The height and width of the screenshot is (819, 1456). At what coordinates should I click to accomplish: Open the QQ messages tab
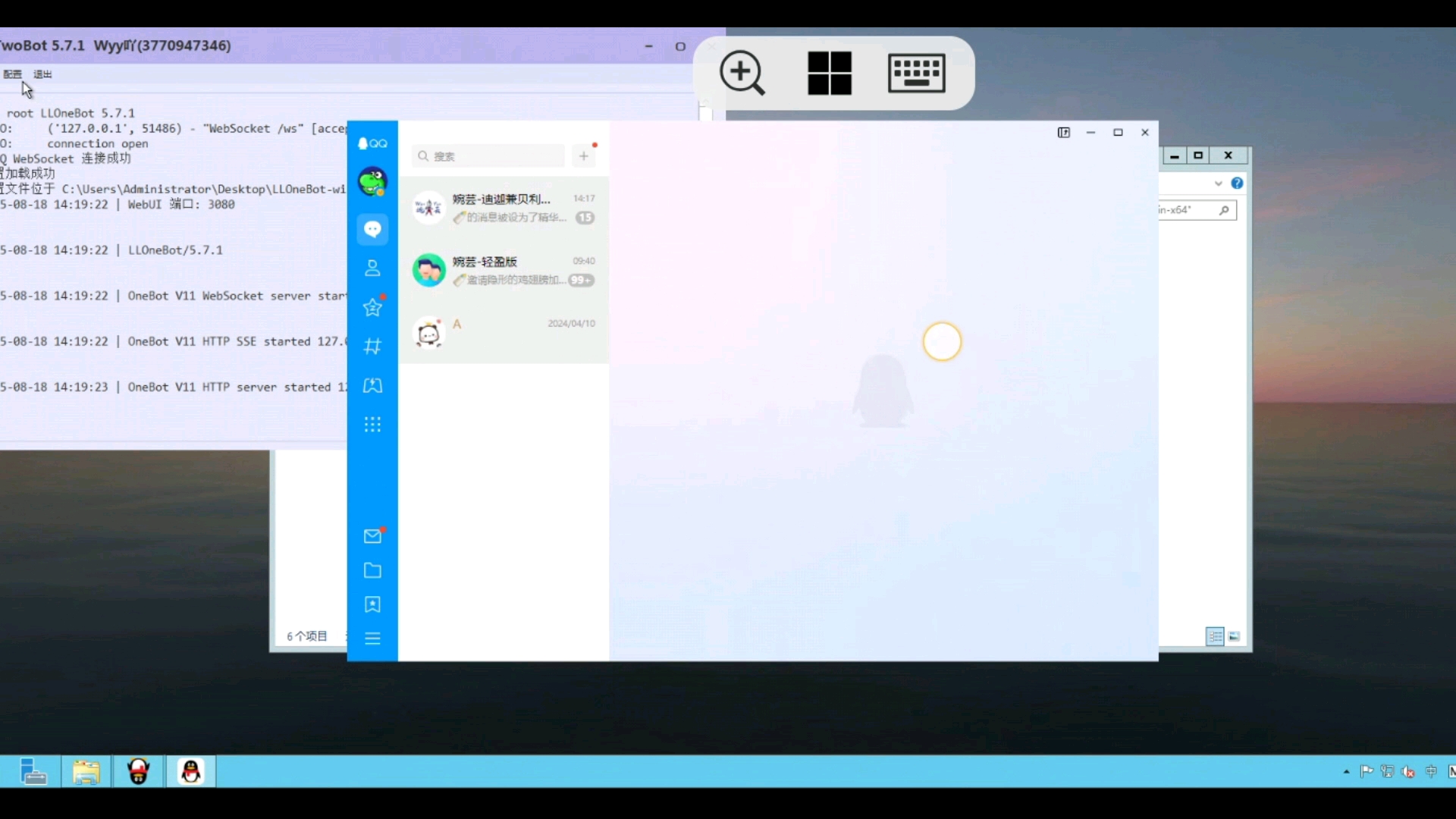(372, 229)
